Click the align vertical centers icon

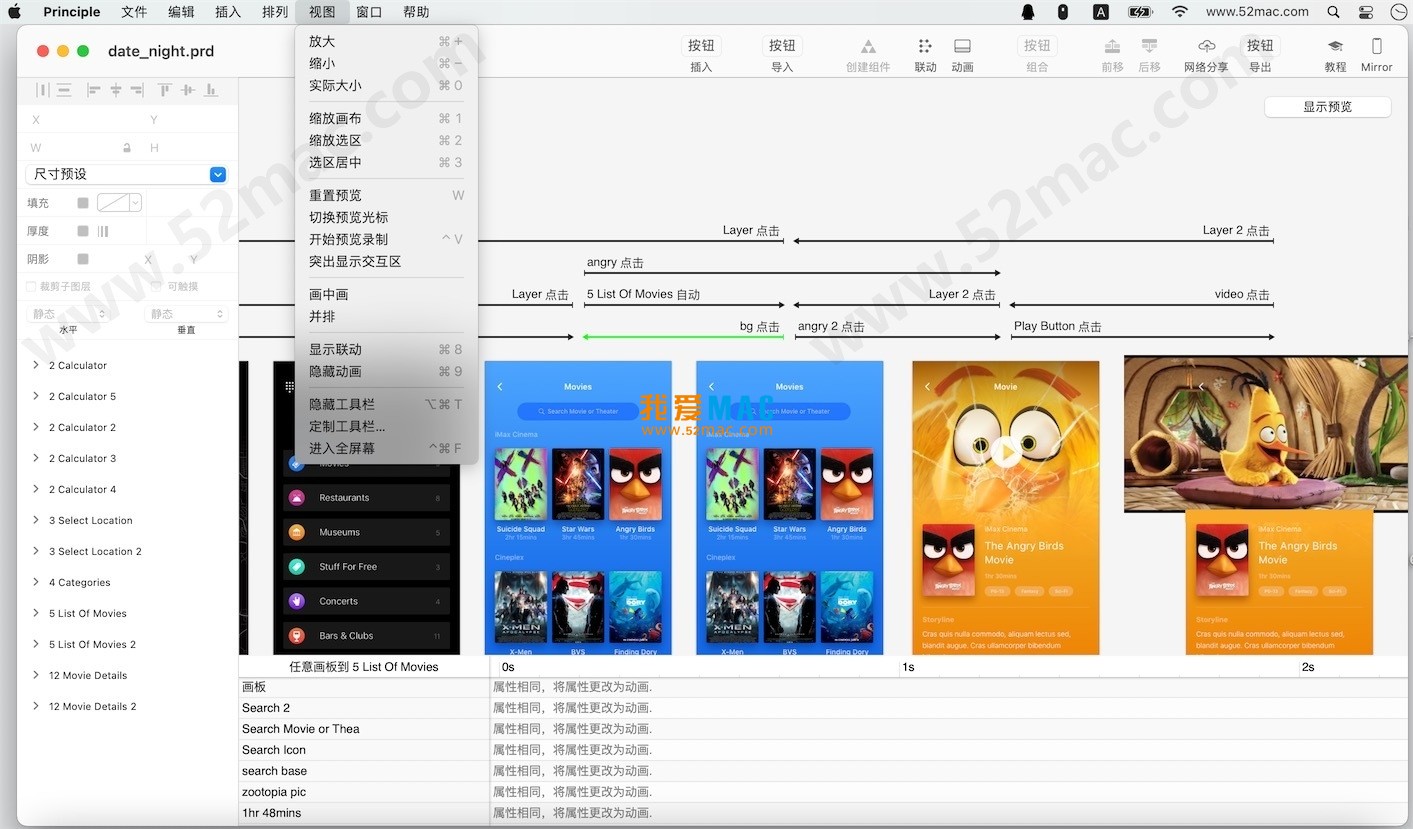[x=187, y=90]
